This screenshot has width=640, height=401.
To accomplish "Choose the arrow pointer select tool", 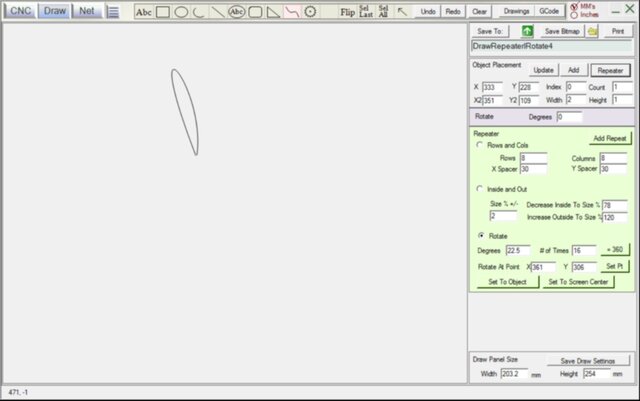I will point(402,12).
